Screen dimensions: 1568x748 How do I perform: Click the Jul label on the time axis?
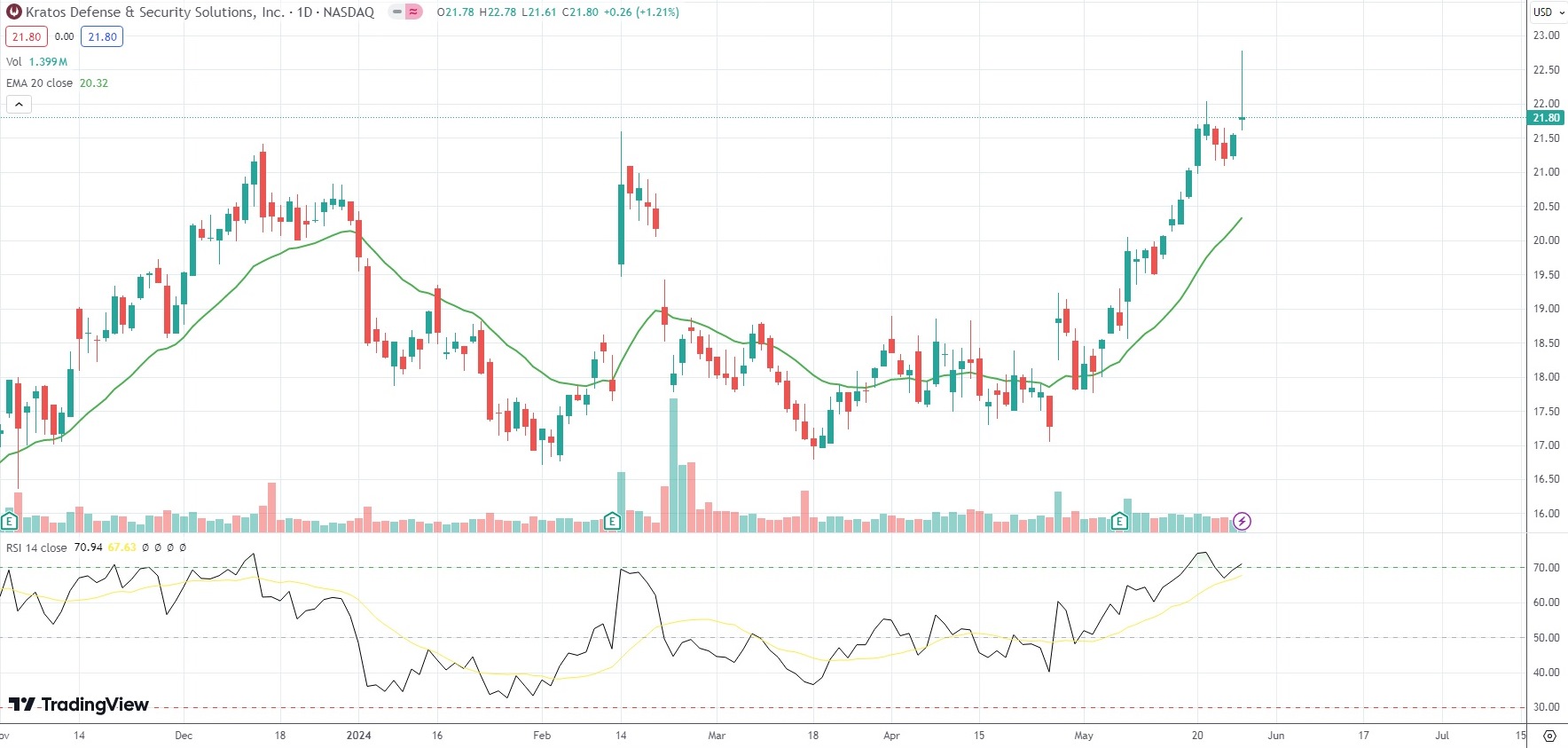pos(1442,736)
